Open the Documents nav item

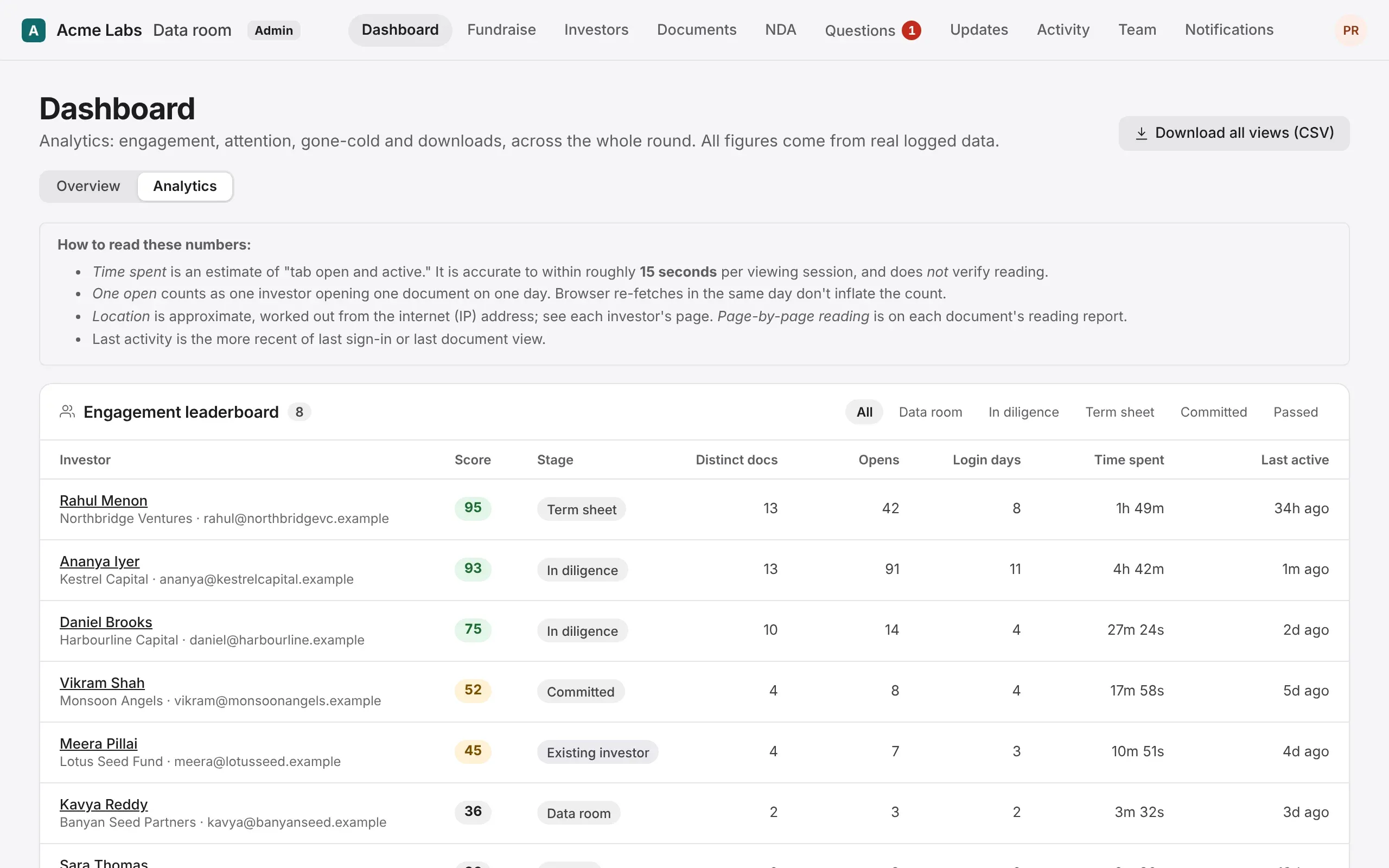(x=696, y=30)
